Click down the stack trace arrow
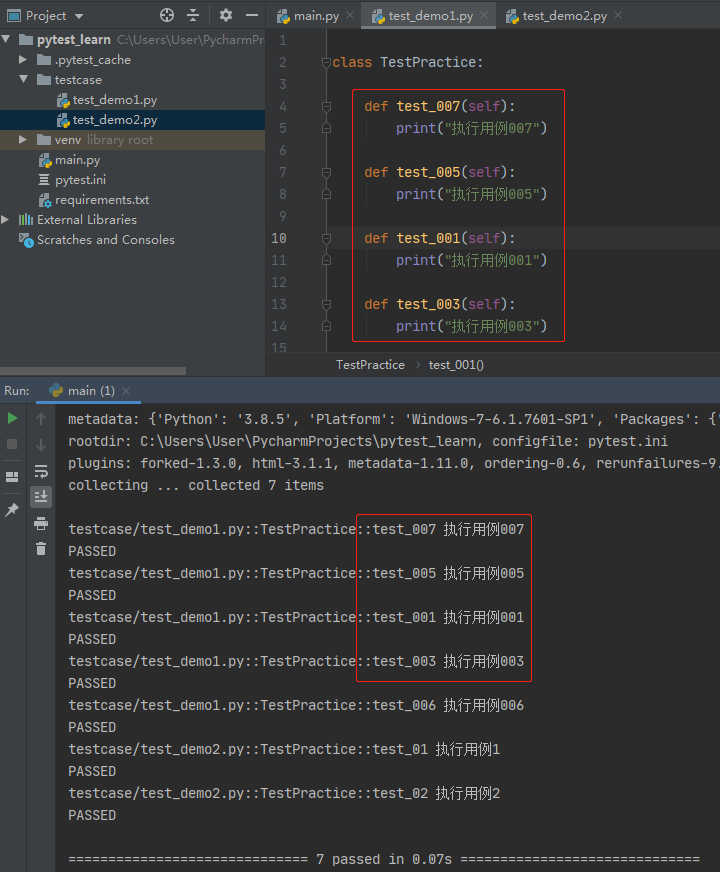The height and width of the screenshot is (872, 720). click(x=41, y=445)
